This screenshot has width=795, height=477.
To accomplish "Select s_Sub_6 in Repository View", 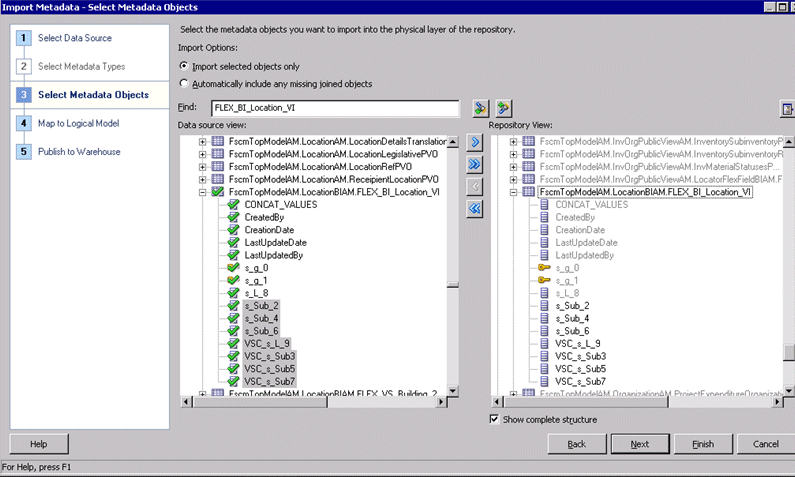I will [x=572, y=331].
